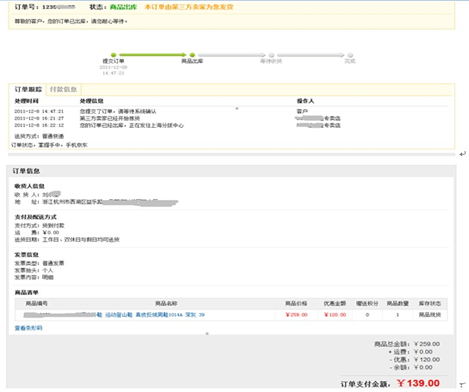Click the green progress arrow between steps
469x392 pixels.
pyautogui.click(x=153, y=55)
